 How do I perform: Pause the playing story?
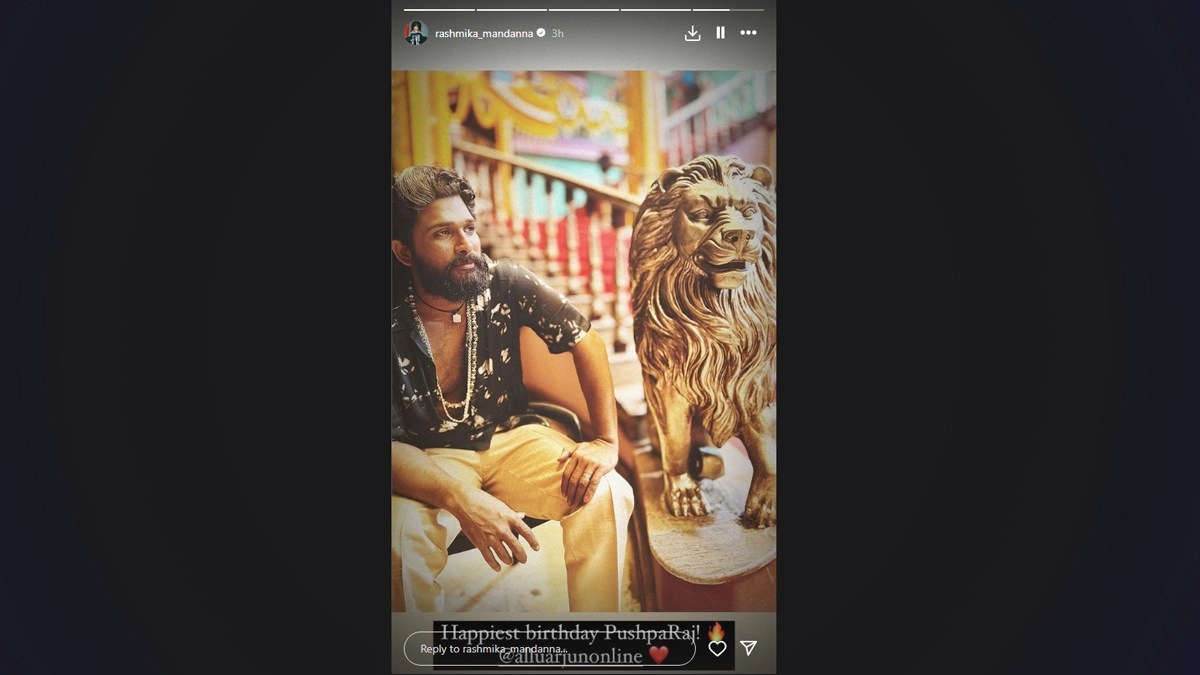(720, 33)
